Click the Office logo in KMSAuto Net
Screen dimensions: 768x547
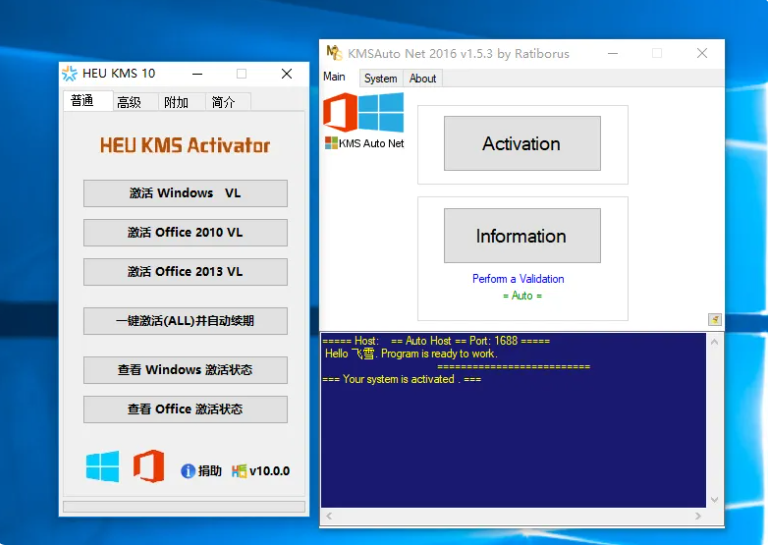(340, 112)
